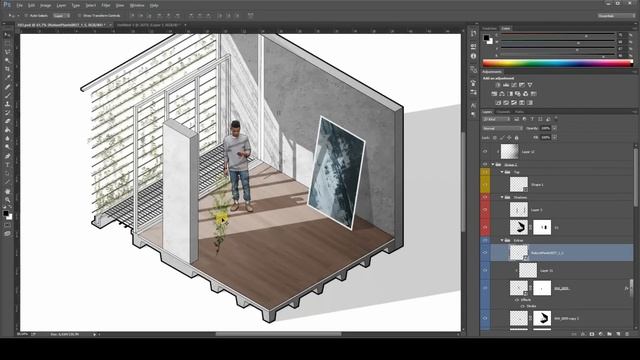Collapse the Shadows group triangle
This screenshot has height=360, width=640.
(x=502, y=197)
